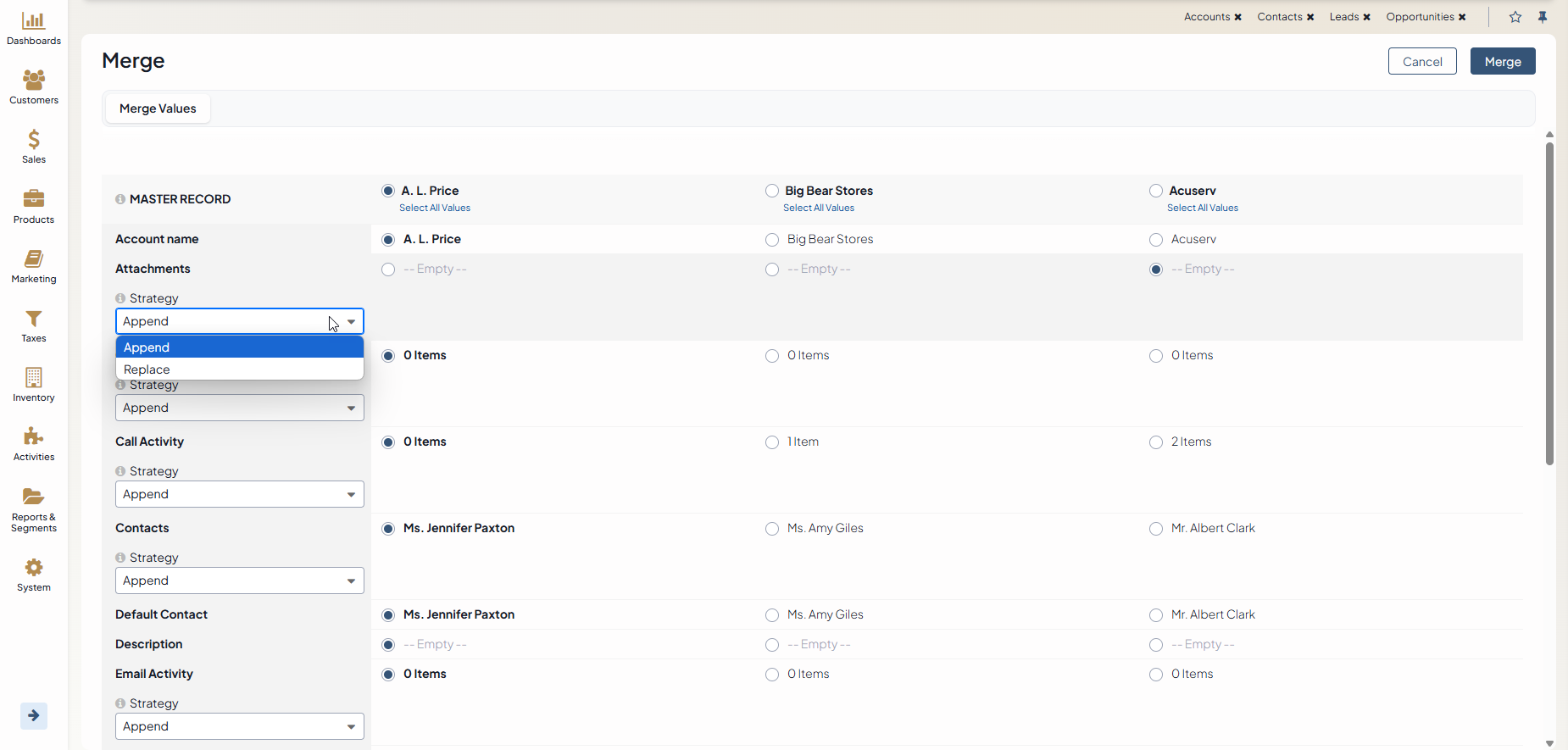Close the Leads pinned tab
1568x750 pixels.
(x=1367, y=17)
